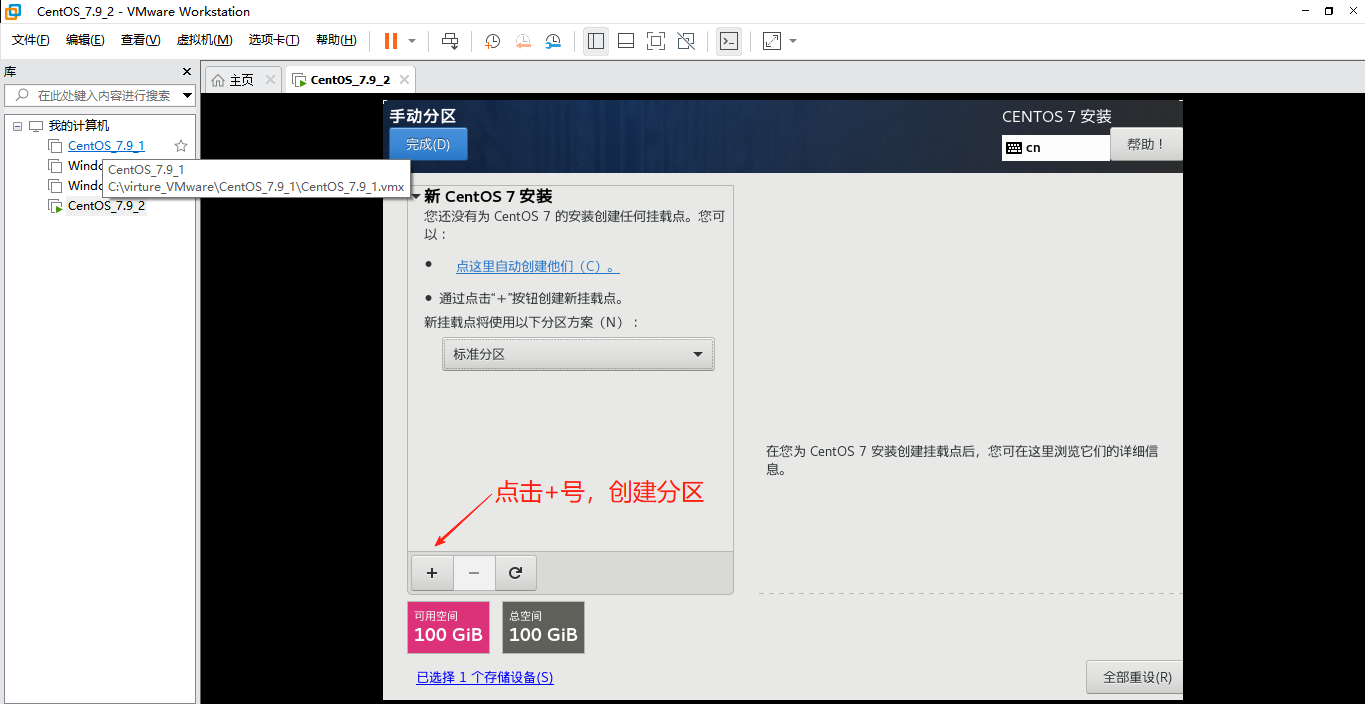Click the 全部重设(R) button

tap(1137, 677)
